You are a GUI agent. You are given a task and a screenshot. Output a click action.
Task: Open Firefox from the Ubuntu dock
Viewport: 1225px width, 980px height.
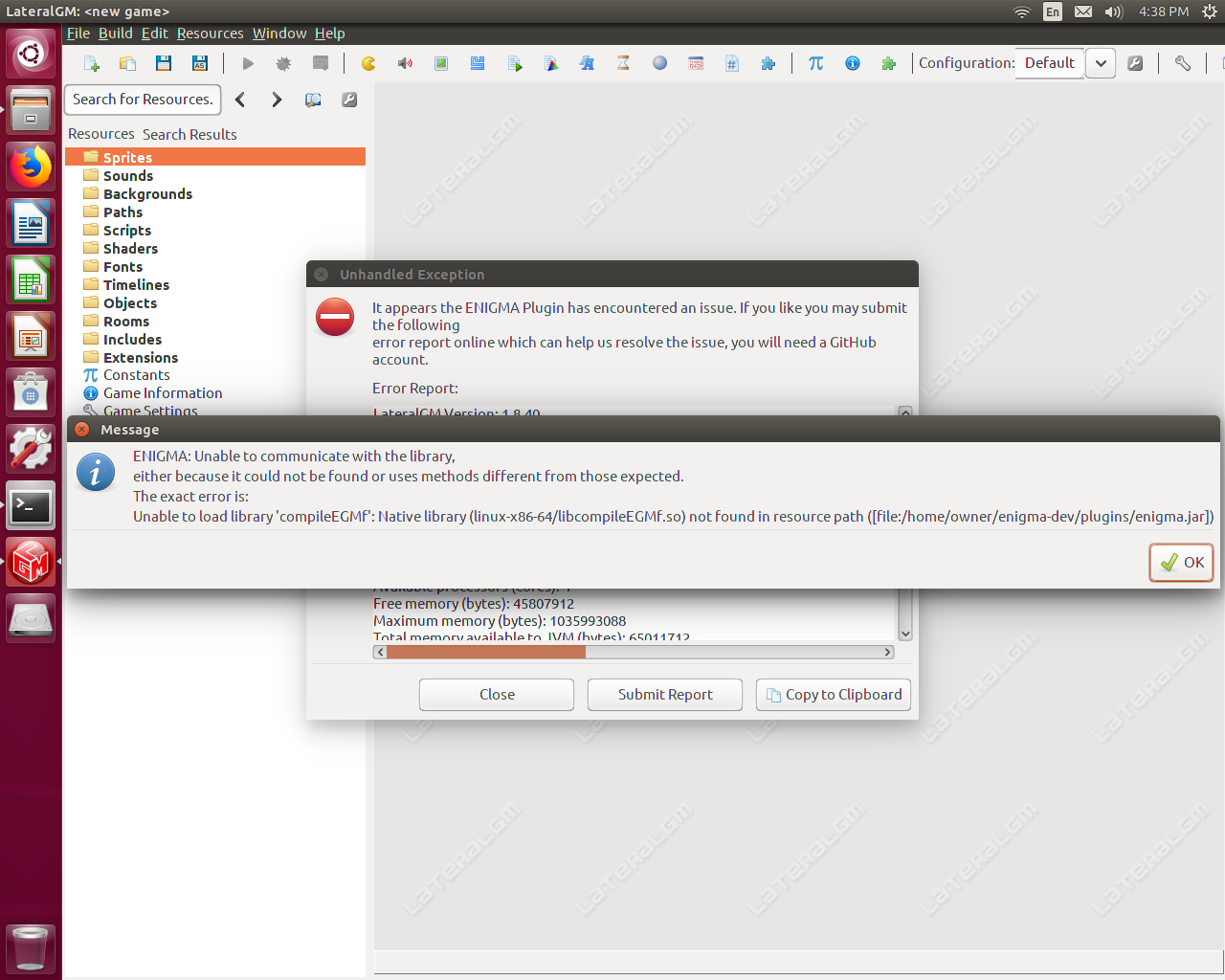[x=31, y=167]
